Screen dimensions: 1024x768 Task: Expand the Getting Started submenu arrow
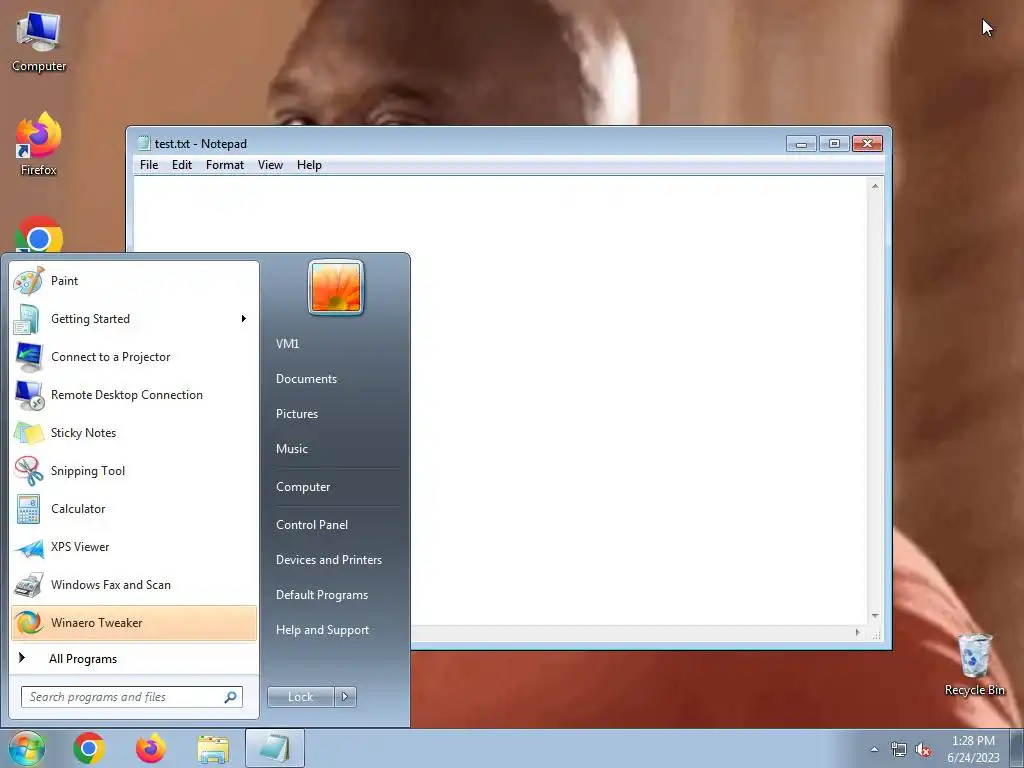coord(244,319)
